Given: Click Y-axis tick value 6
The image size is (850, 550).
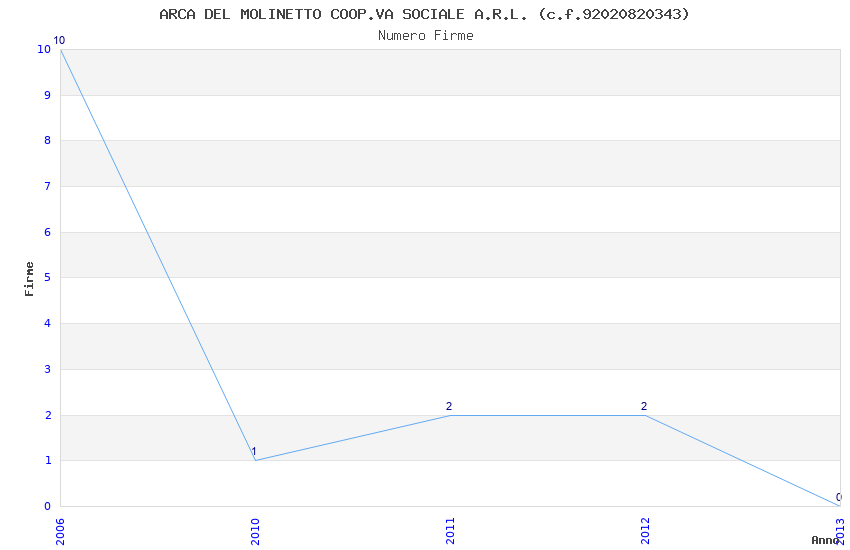Looking at the screenshot, I should coord(48,232).
